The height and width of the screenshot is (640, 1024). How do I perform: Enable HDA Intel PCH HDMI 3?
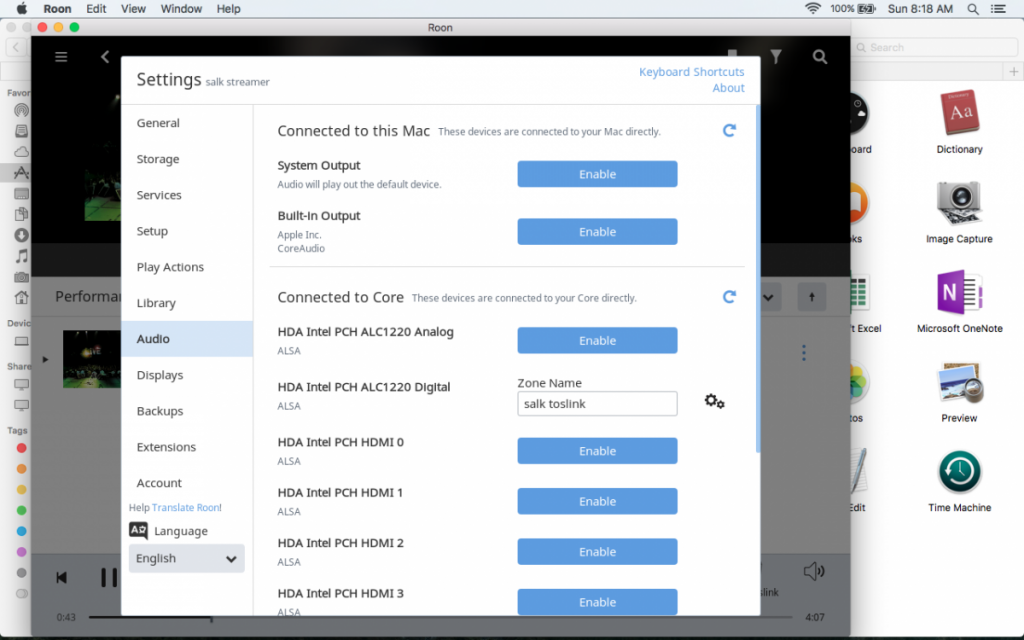pos(597,601)
